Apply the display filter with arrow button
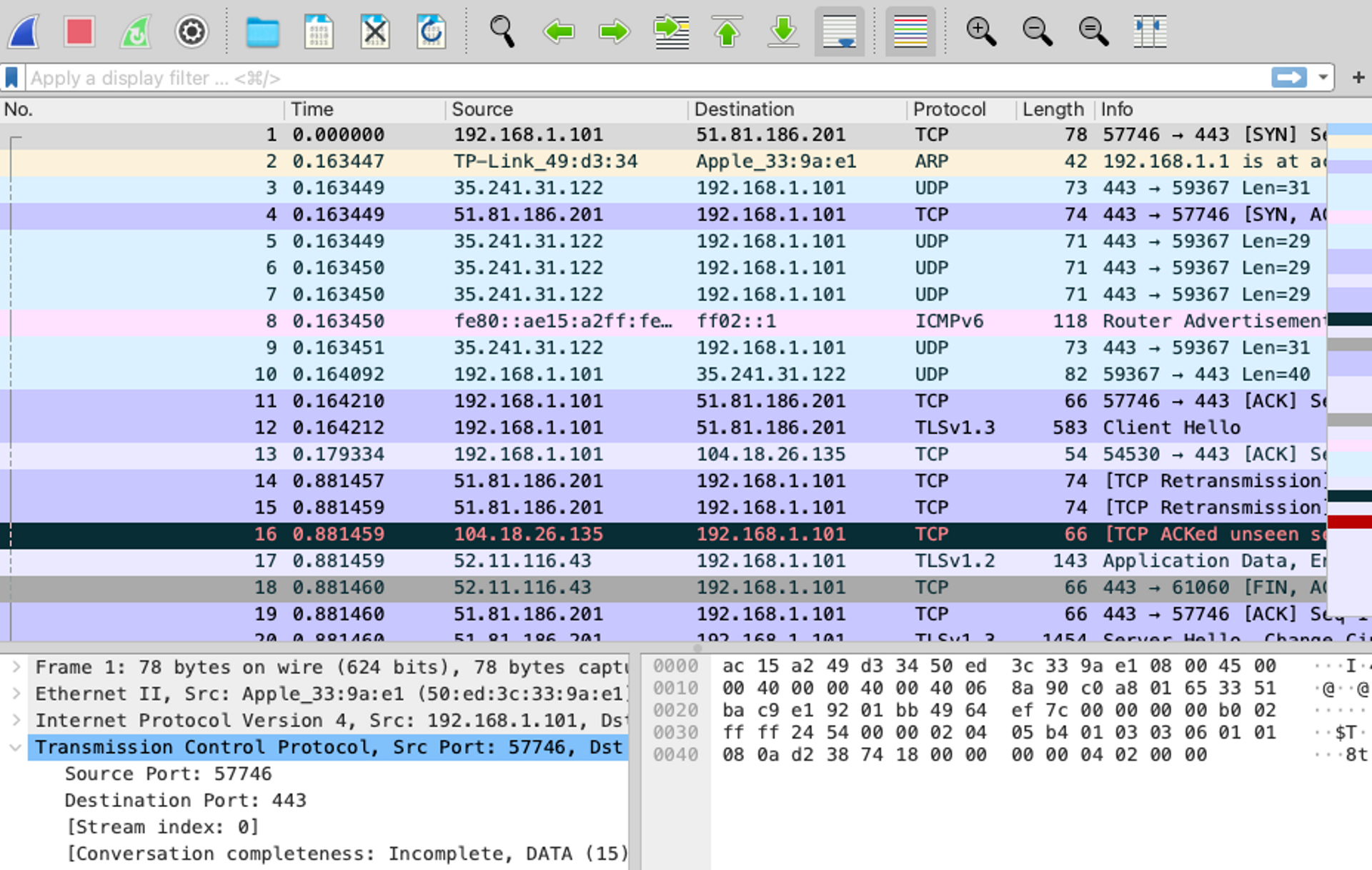 1288,77
